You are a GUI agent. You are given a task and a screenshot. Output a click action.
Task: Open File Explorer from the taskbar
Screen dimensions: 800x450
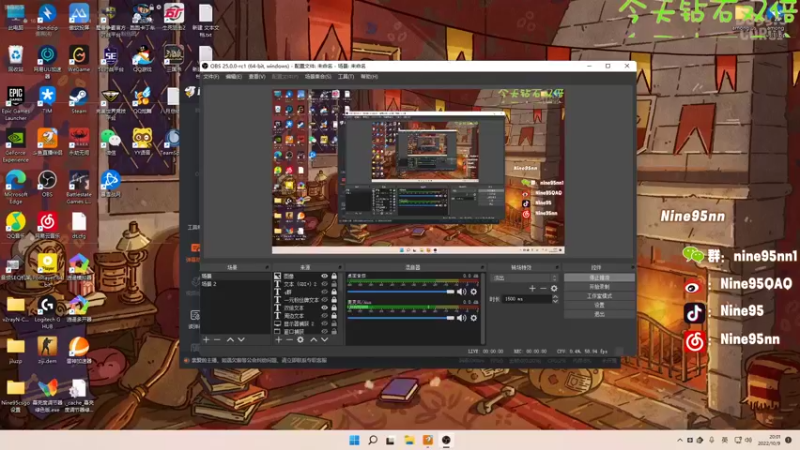[409, 440]
